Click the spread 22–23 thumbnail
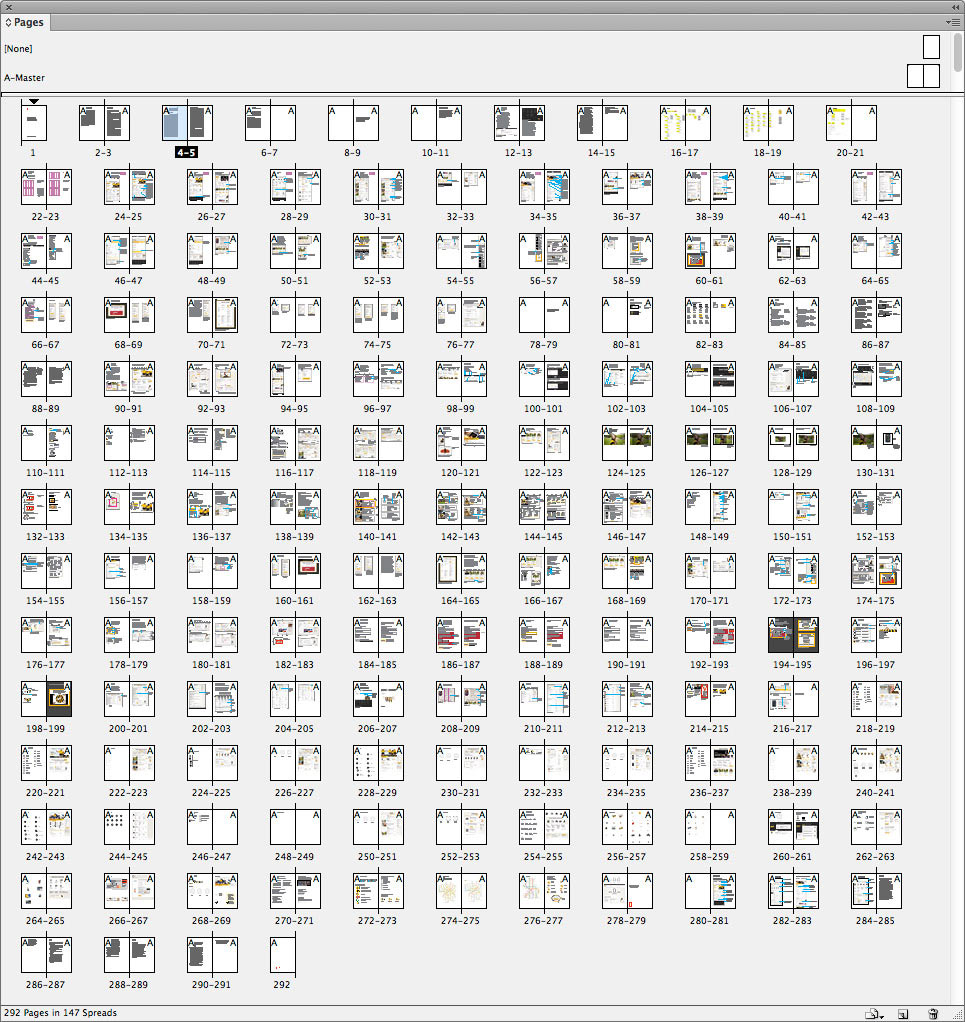965x1022 pixels. click(x=46, y=187)
